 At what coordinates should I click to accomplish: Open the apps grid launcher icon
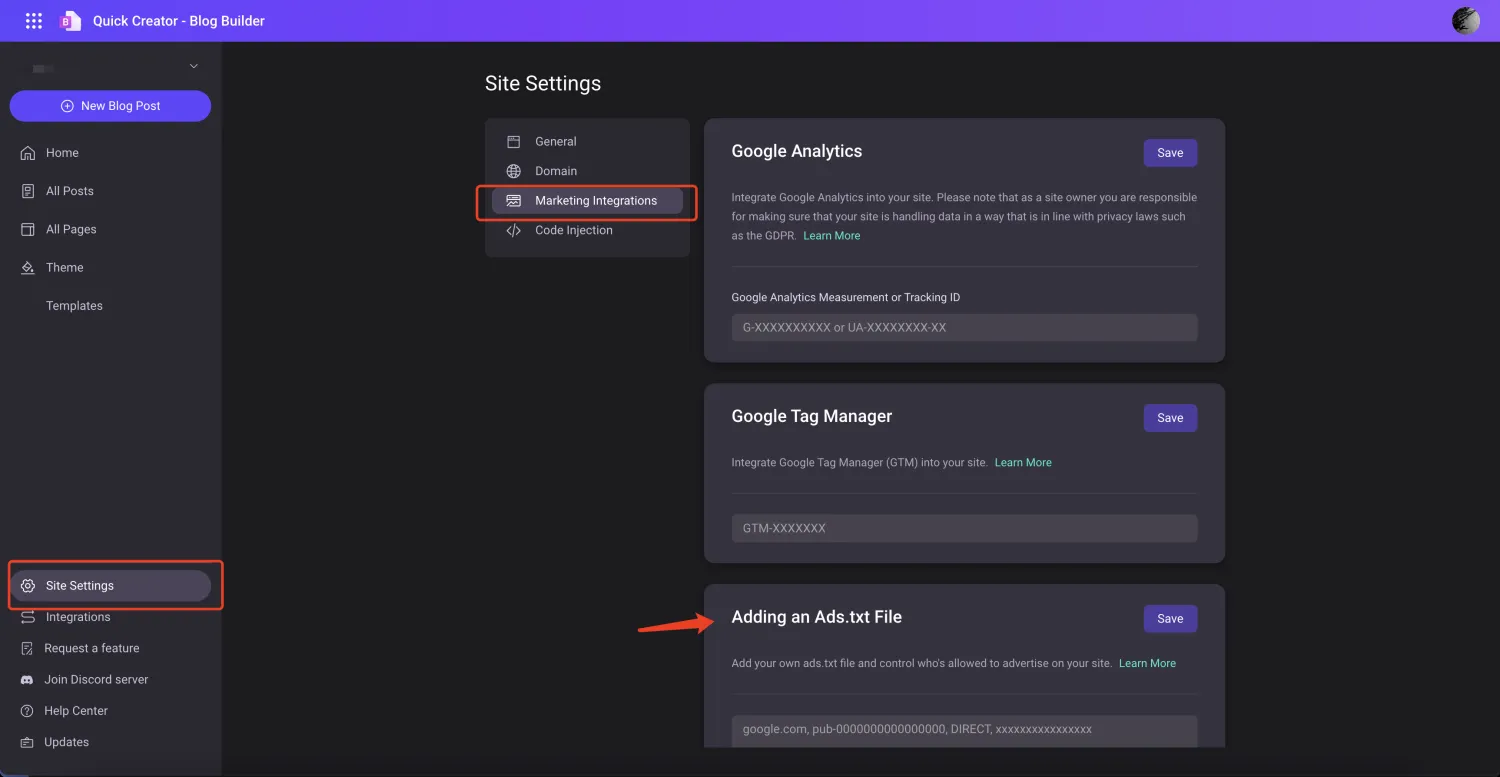34,21
